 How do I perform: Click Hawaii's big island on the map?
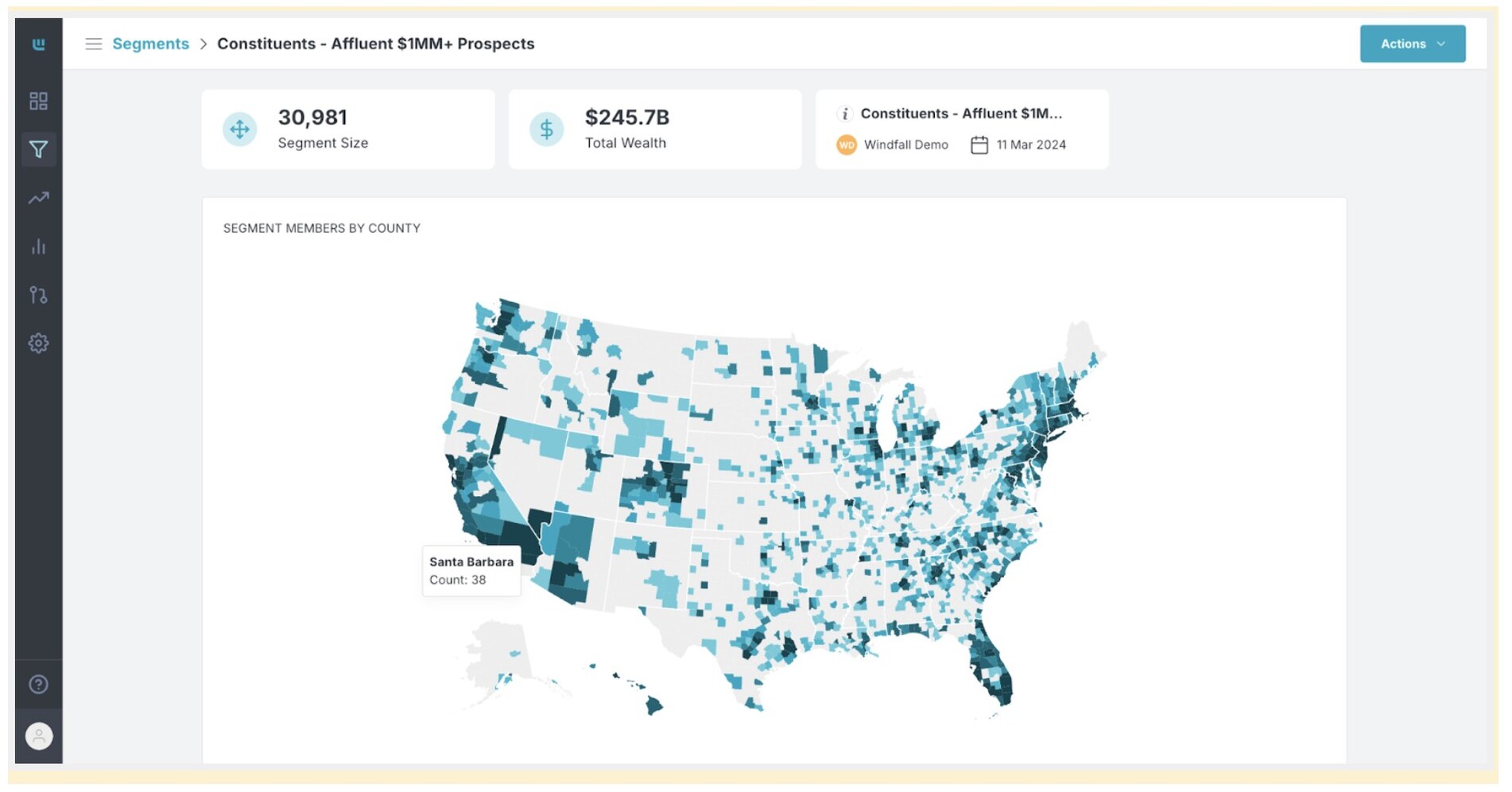(653, 705)
